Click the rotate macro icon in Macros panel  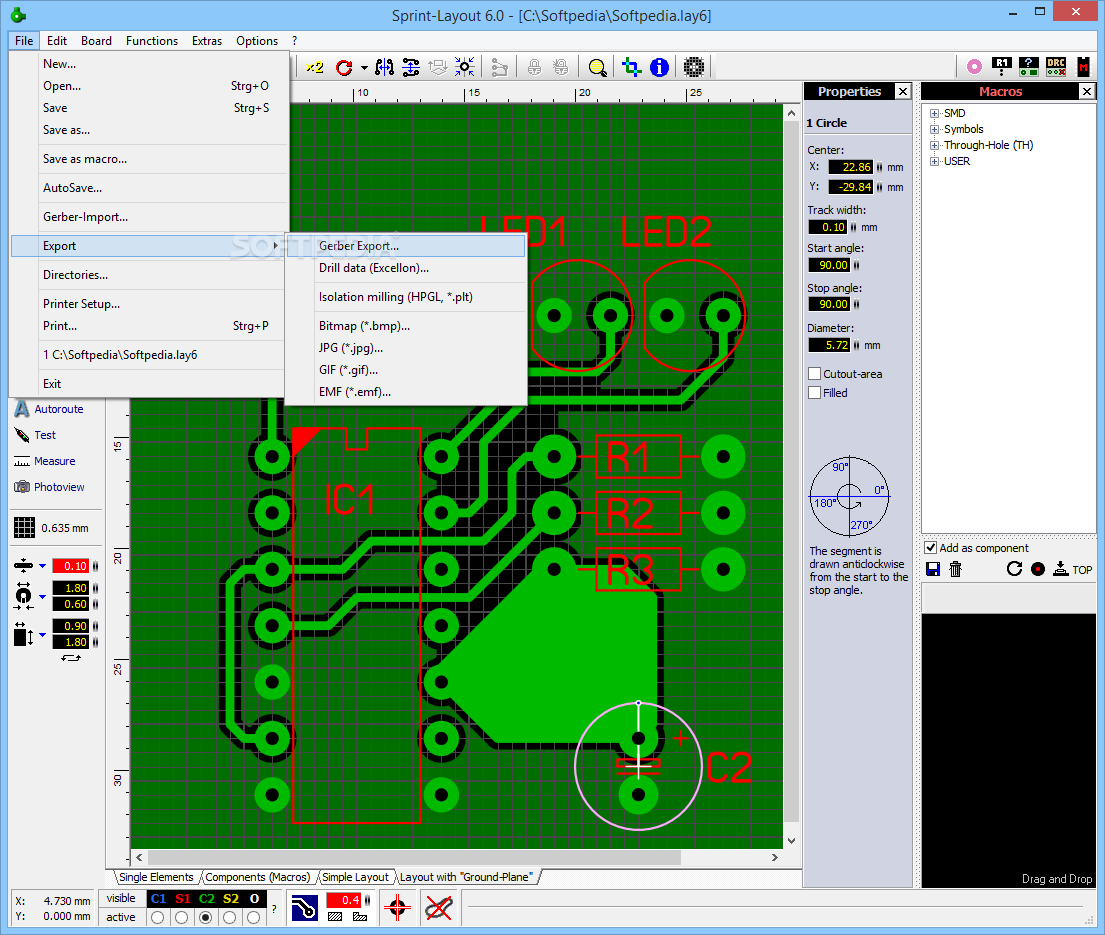tap(1014, 569)
